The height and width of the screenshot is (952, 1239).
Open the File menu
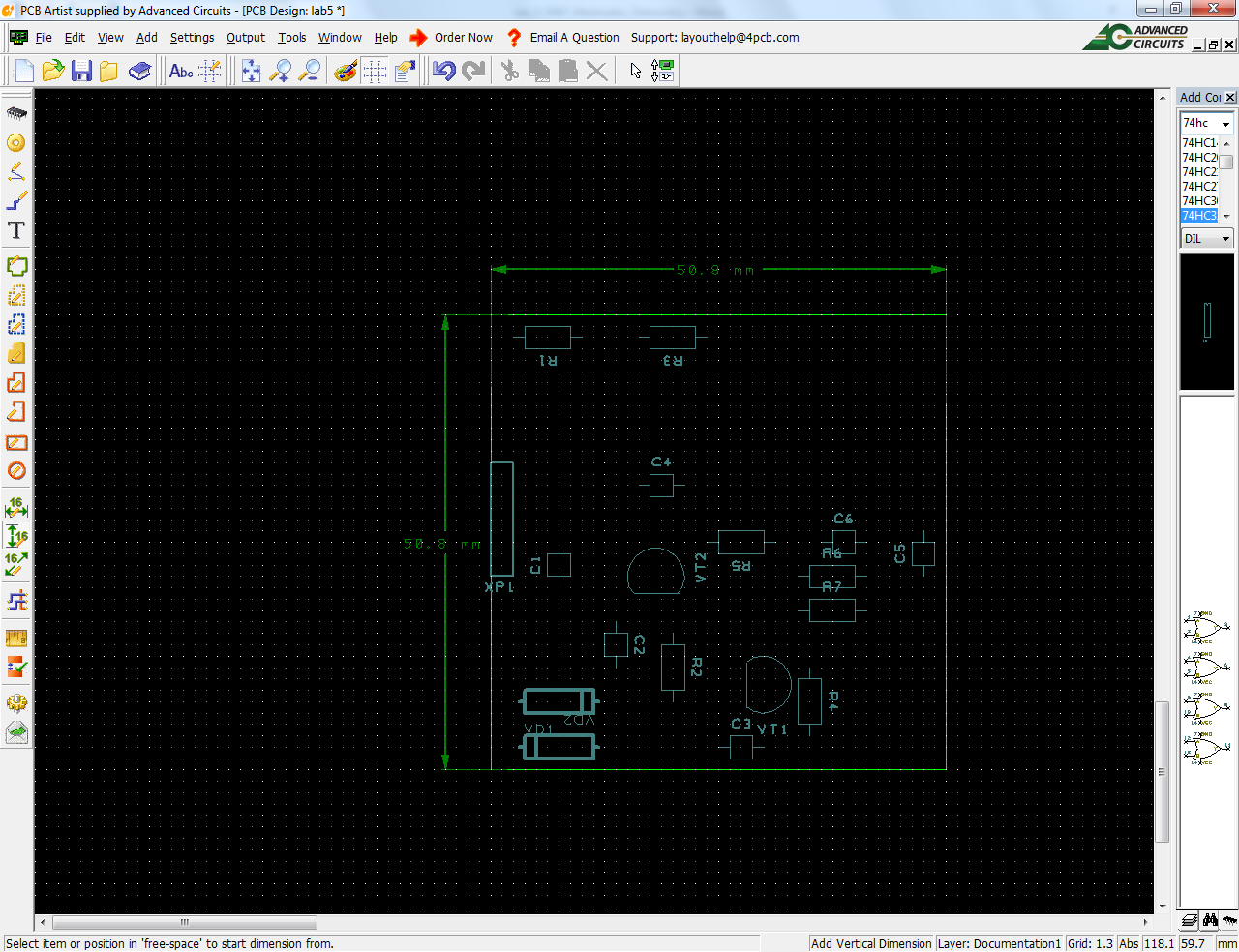coord(44,38)
